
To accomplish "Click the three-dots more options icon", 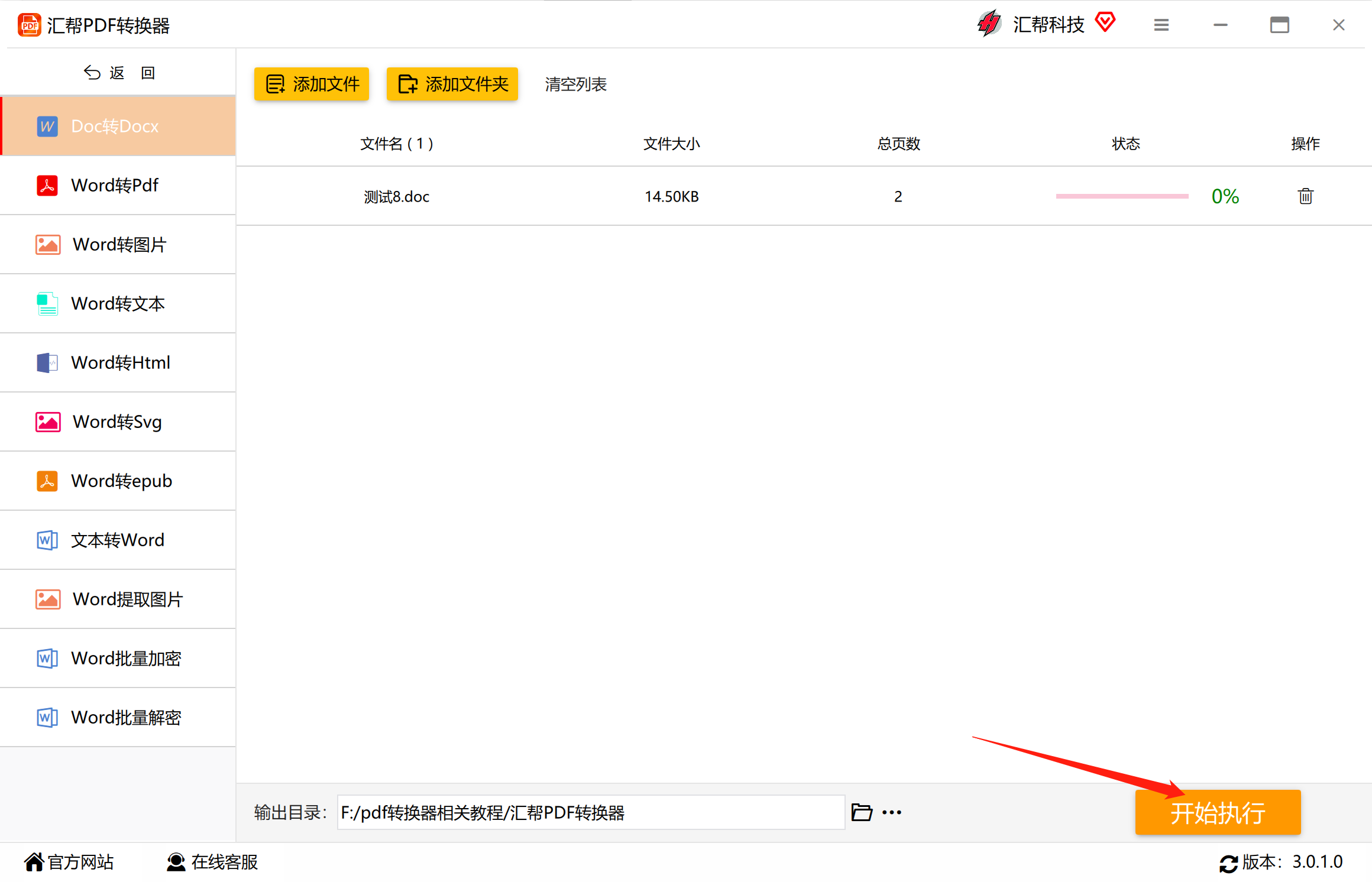I will pyautogui.click(x=892, y=813).
